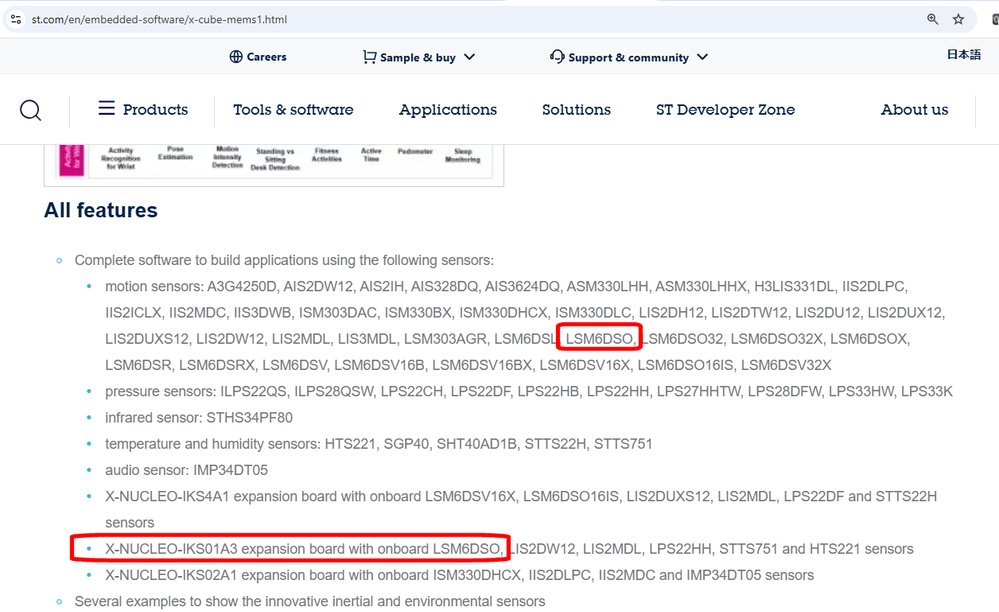The height and width of the screenshot is (612, 999).
Task: Click the 'Several examples to show' line
Action: [x=310, y=601]
